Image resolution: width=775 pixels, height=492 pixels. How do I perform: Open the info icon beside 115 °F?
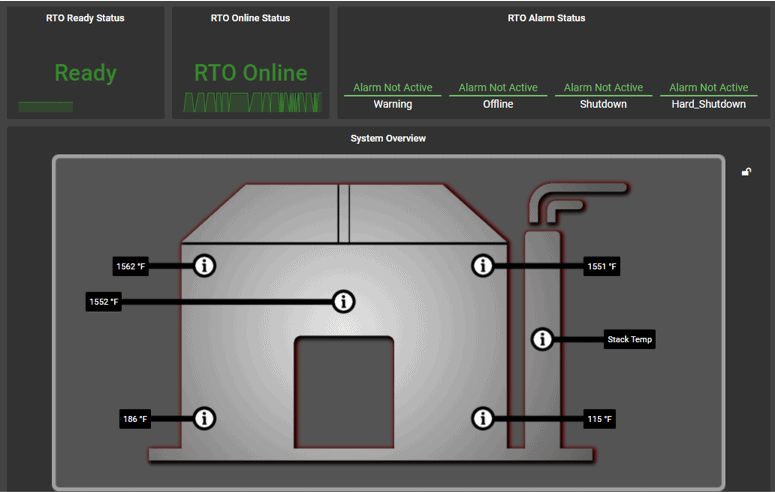click(x=483, y=419)
